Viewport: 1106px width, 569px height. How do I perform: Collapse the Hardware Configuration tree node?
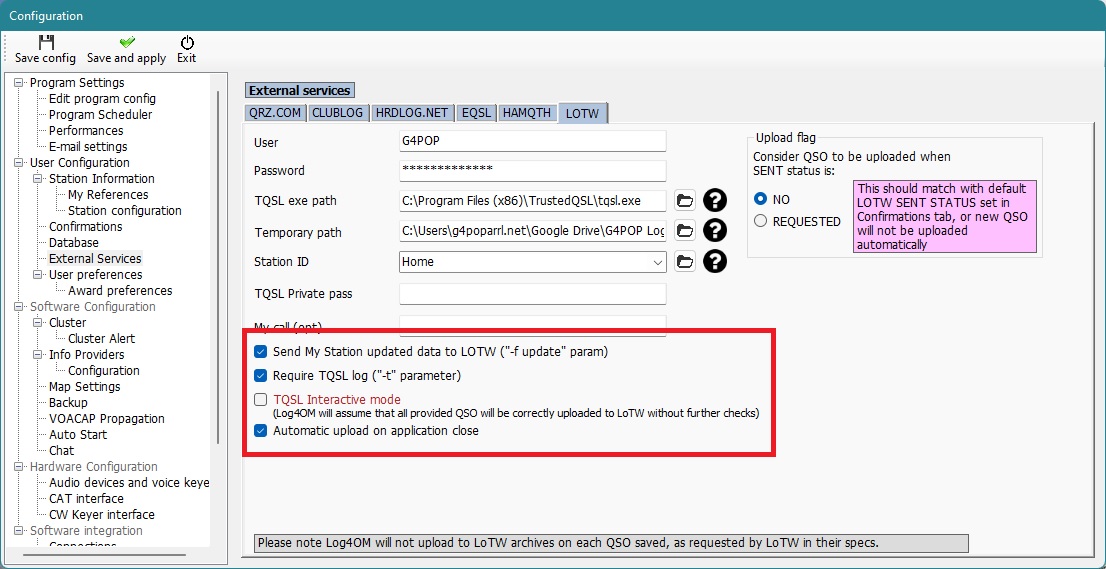coord(19,467)
